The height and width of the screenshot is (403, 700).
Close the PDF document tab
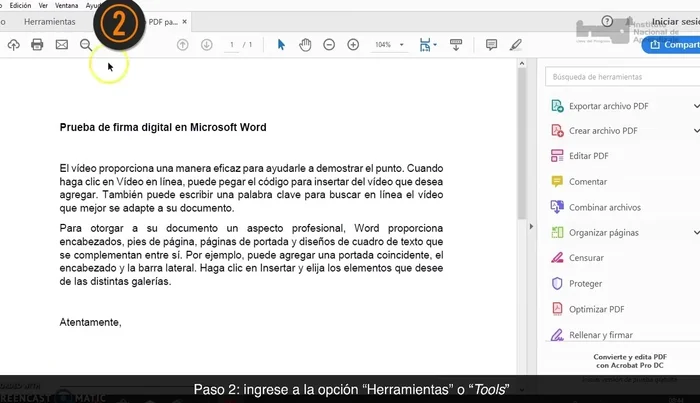point(184,21)
